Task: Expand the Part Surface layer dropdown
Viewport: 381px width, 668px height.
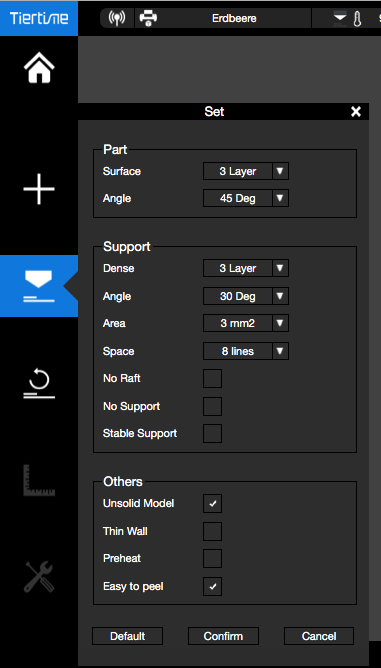Action: pyautogui.click(x=246, y=171)
